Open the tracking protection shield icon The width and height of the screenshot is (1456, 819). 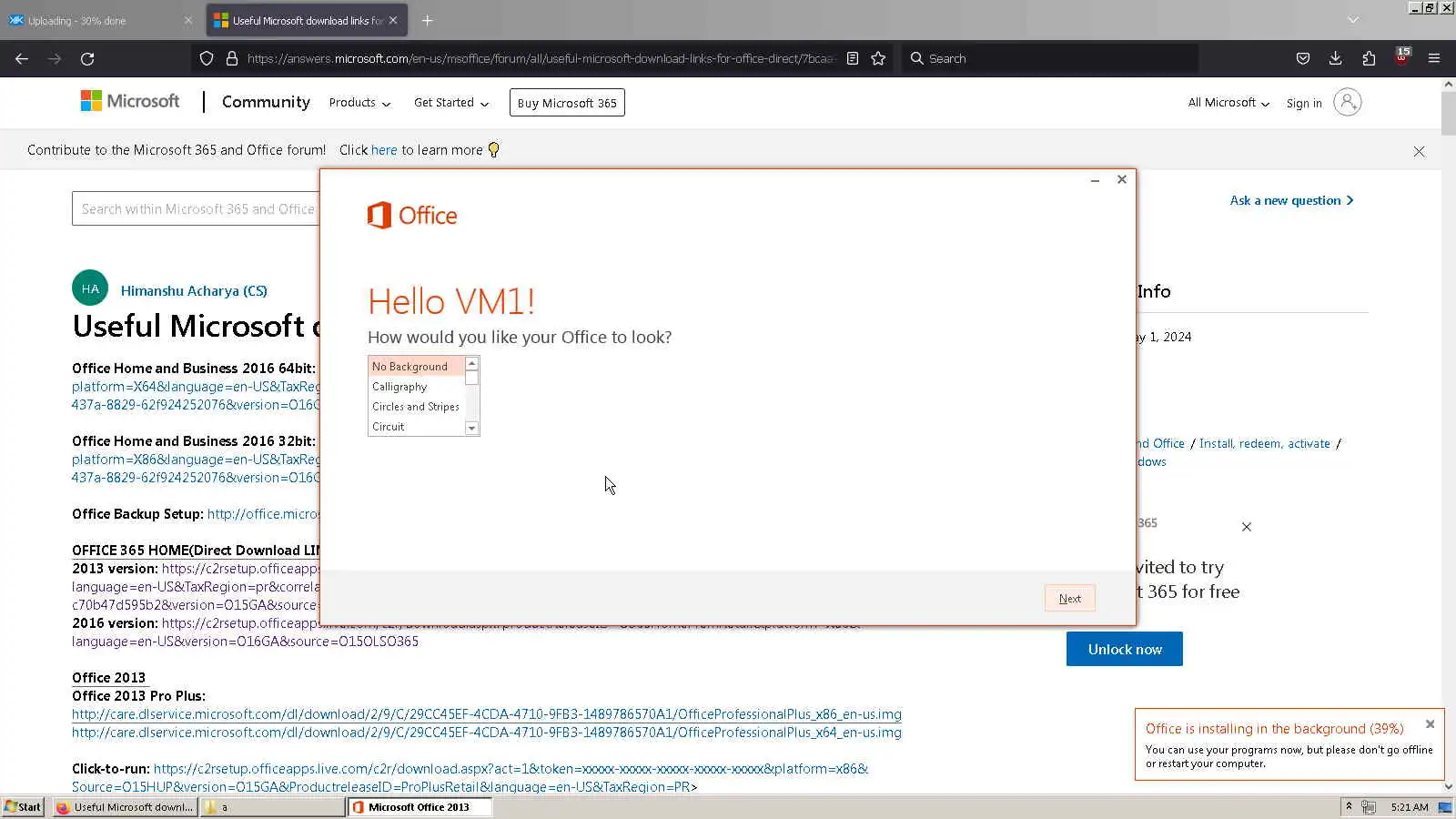coord(207,58)
